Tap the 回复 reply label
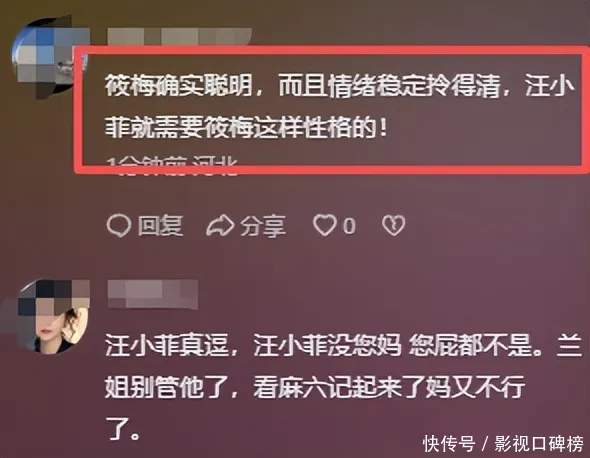The width and height of the screenshot is (590, 458). [x=161, y=226]
